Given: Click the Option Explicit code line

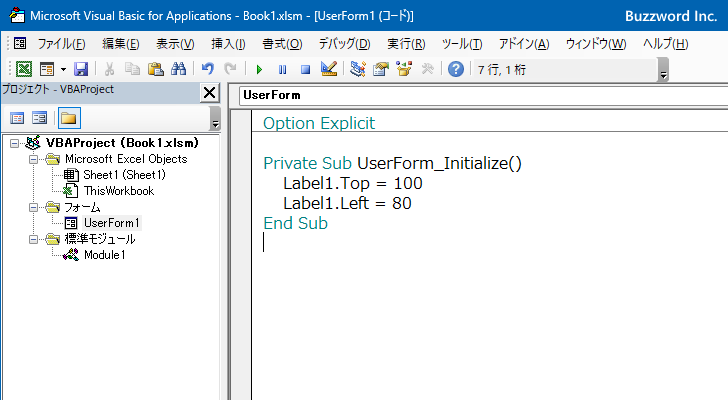Looking at the screenshot, I should click(x=318, y=123).
